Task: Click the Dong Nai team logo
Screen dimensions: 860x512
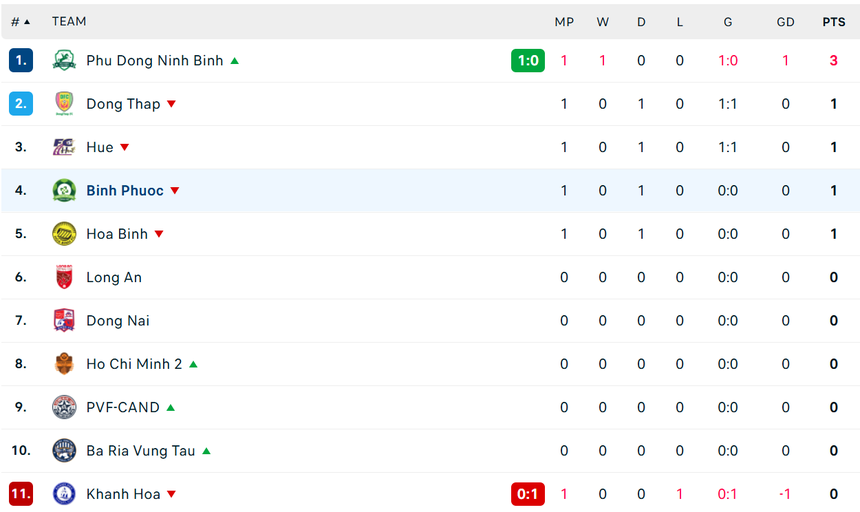Action: pos(64,321)
